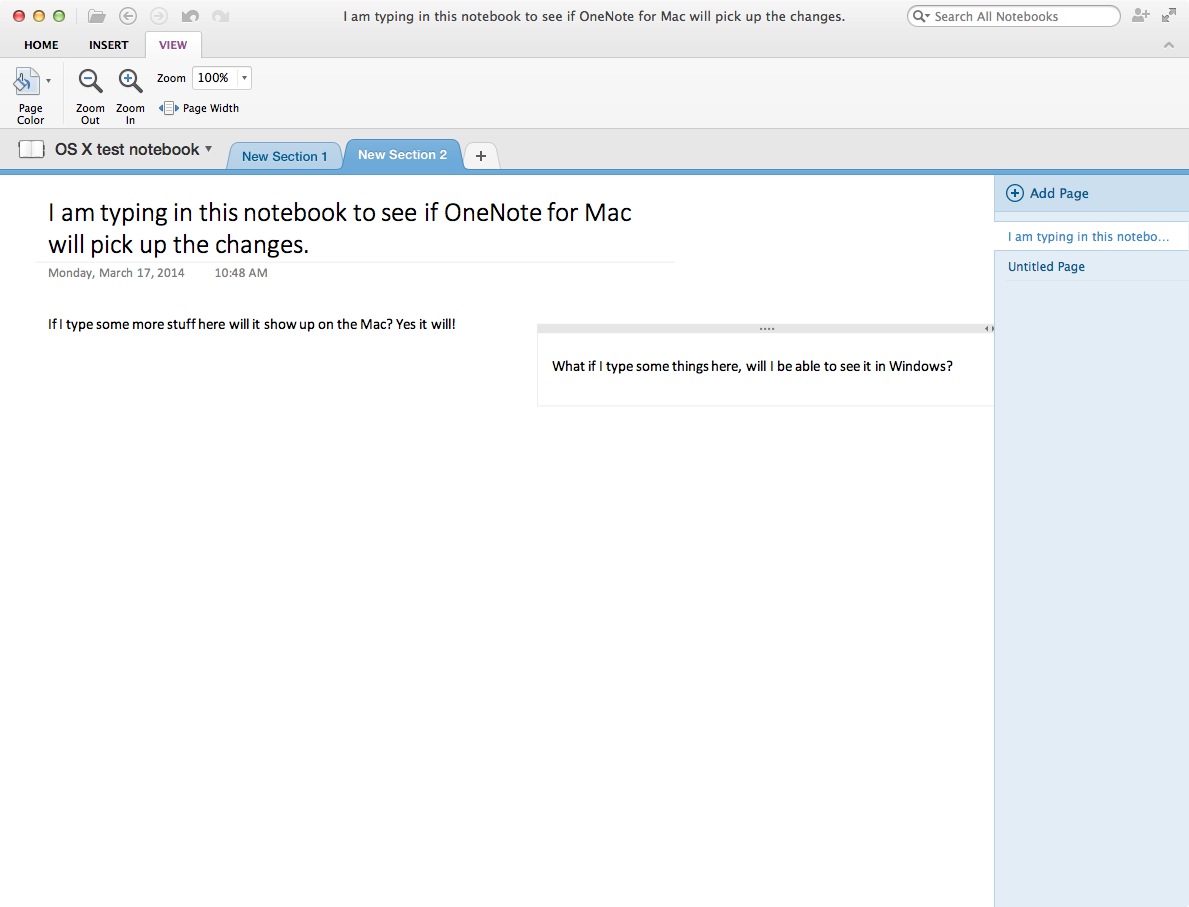Viewport: 1189px width, 907px height.
Task: Click the Add Page plus circle
Action: click(x=1014, y=192)
